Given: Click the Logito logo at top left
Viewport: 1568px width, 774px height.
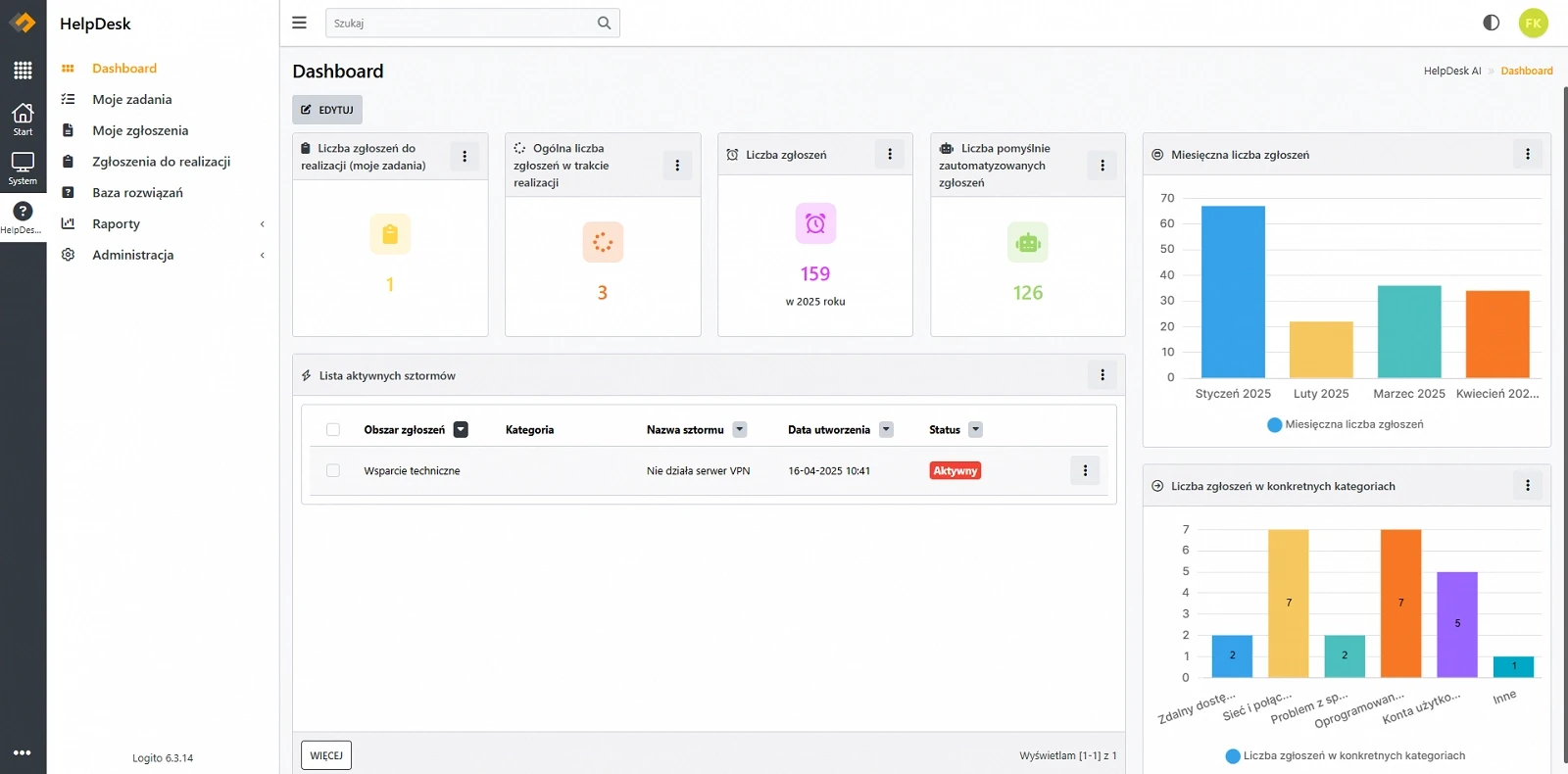Looking at the screenshot, I should [x=23, y=22].
